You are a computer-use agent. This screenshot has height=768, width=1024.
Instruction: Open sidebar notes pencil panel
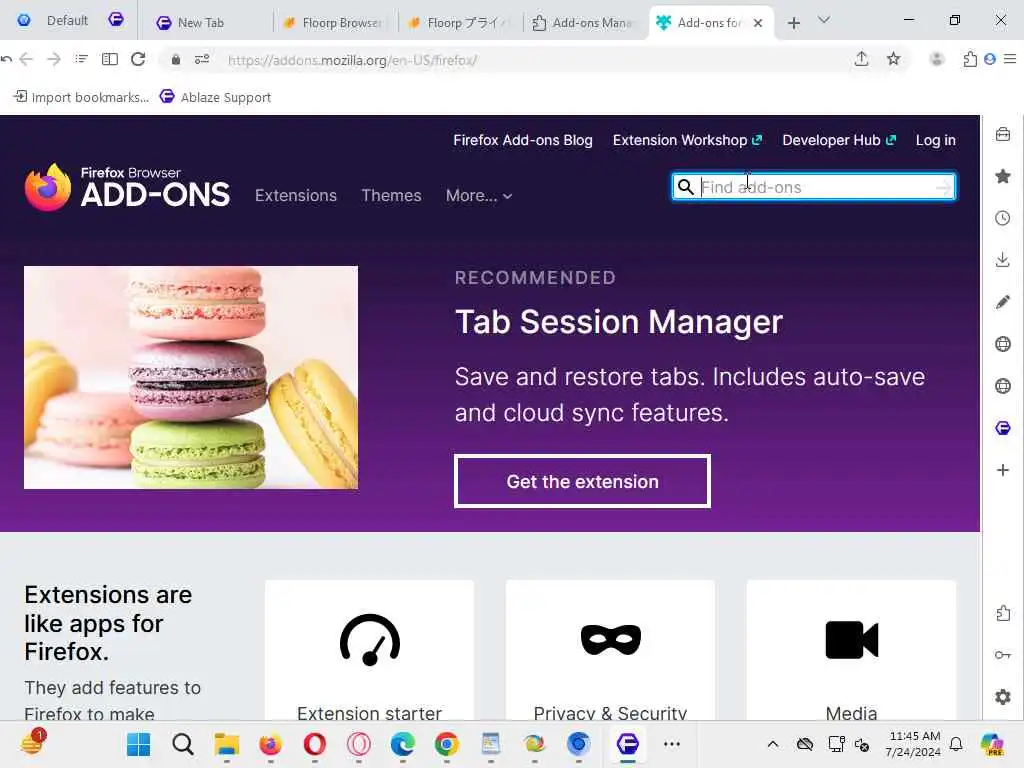tap(1003, 302)
